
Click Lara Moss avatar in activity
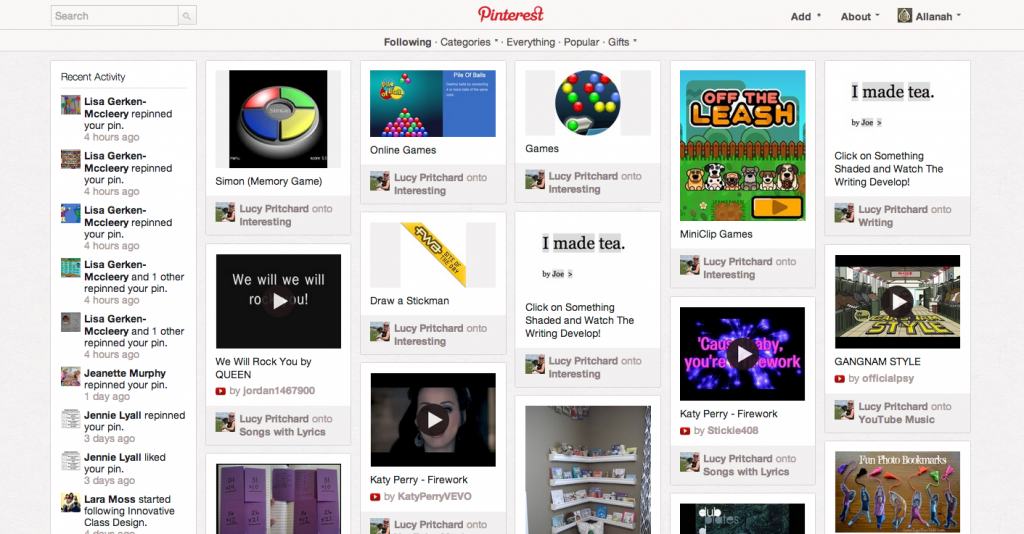pyautogui.click(x=71, y=503)
